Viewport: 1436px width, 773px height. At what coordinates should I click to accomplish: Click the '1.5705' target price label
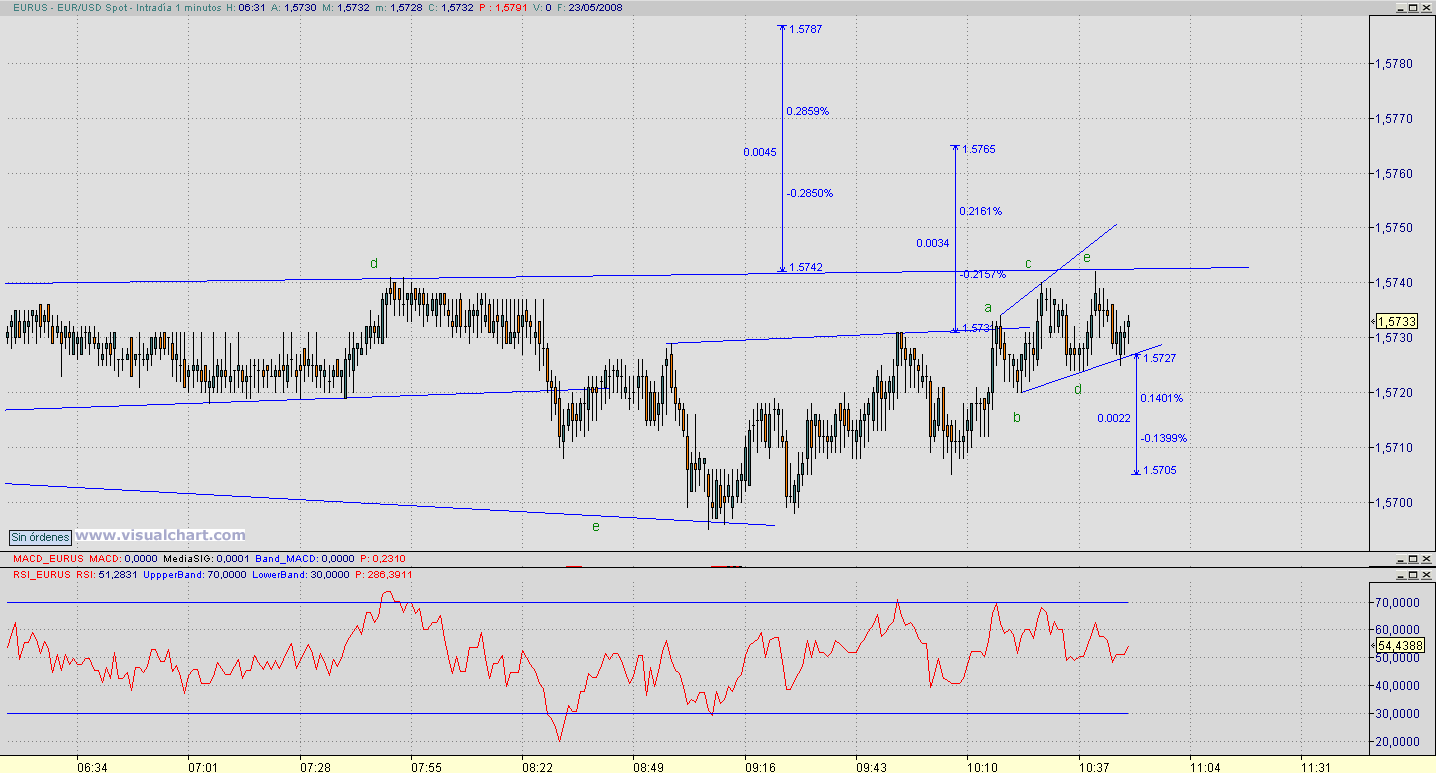[1159, 469]
